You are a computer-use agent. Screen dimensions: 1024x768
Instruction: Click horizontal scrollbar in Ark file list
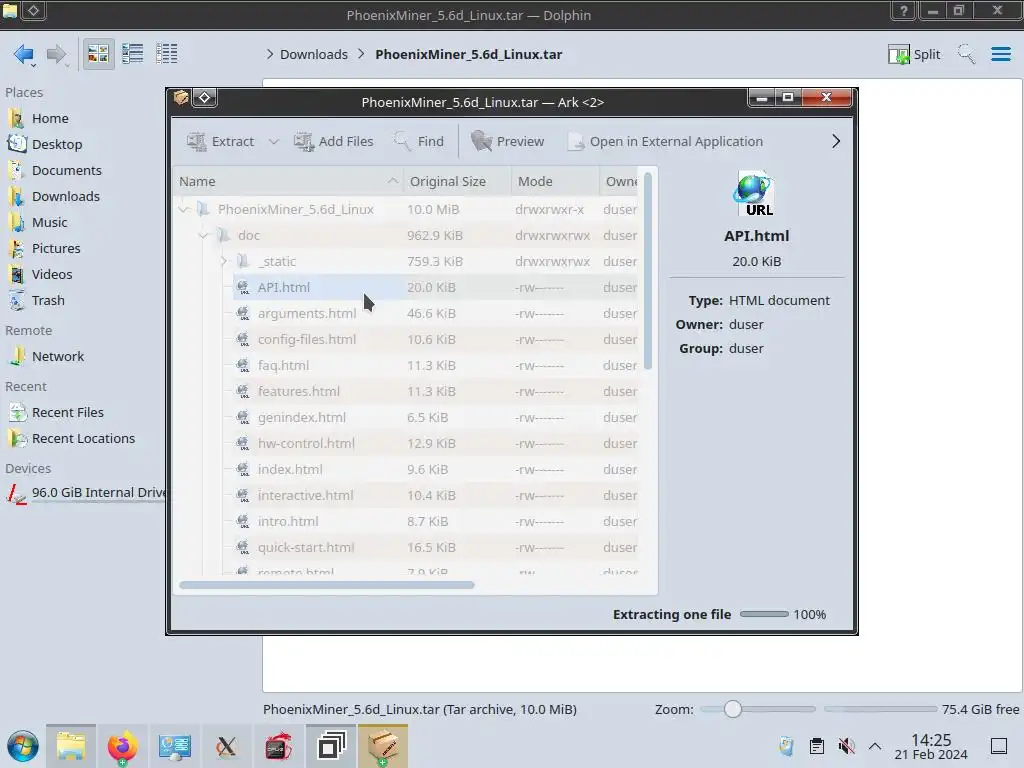tap(327, 585)
